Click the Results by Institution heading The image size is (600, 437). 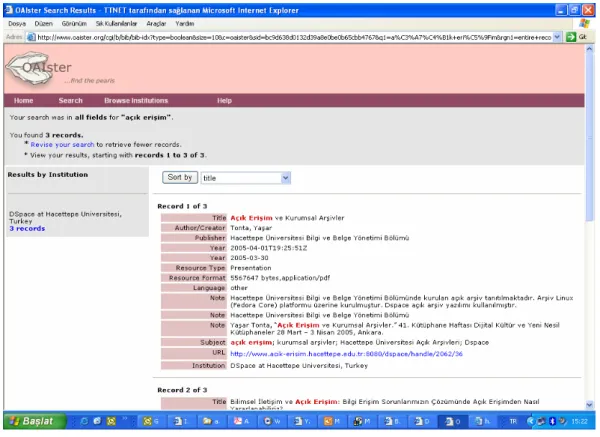[48, 174]
